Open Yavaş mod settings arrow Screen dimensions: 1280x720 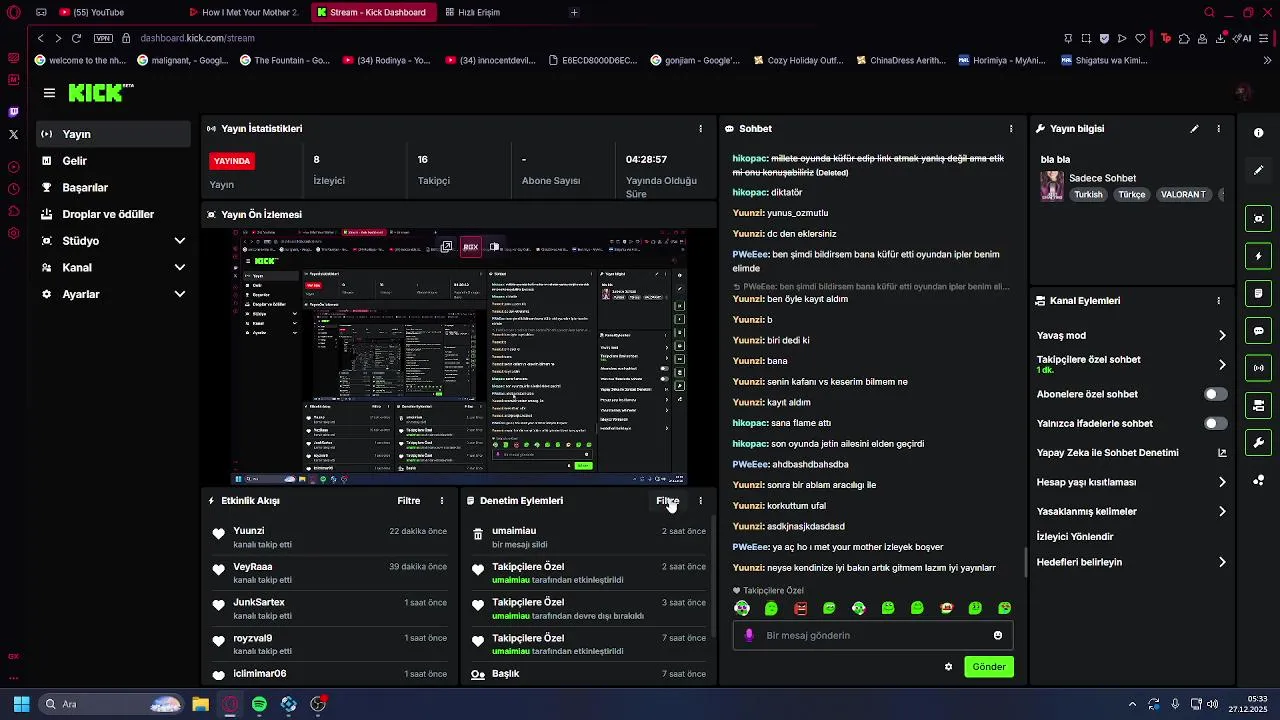(x=1222, y=336)
